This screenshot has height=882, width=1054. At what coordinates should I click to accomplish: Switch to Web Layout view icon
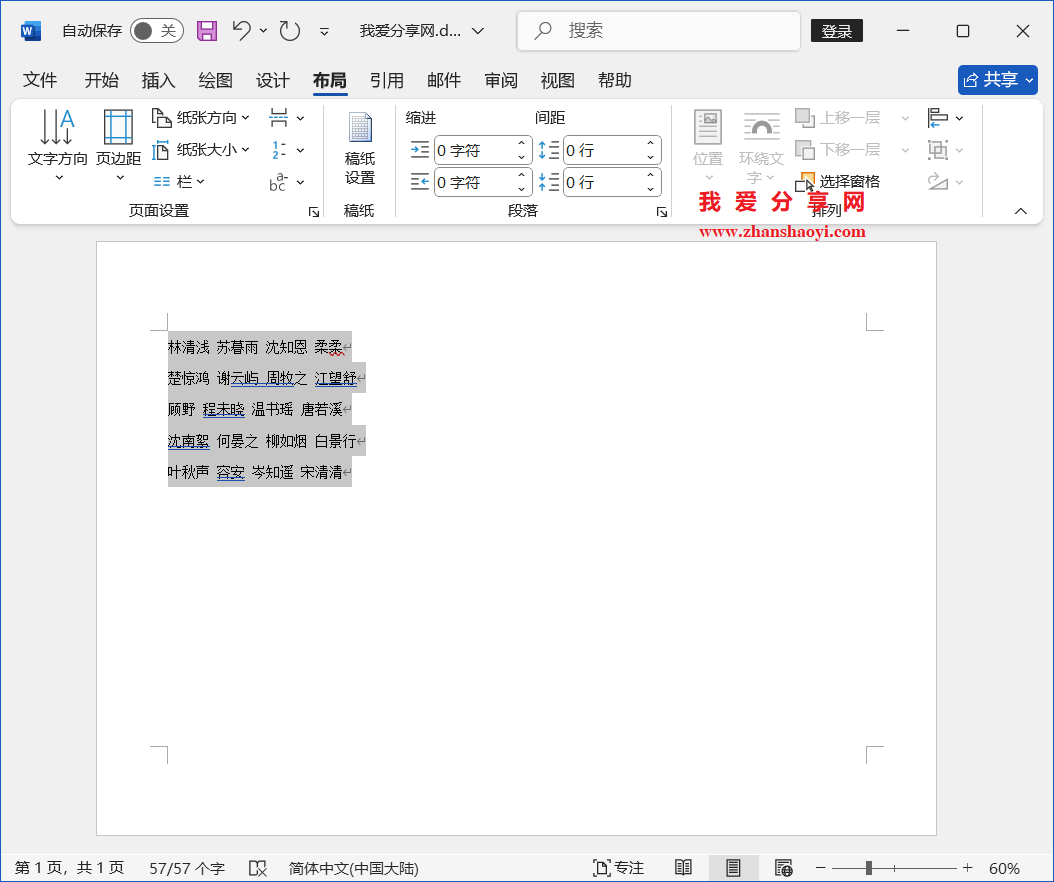783,868
